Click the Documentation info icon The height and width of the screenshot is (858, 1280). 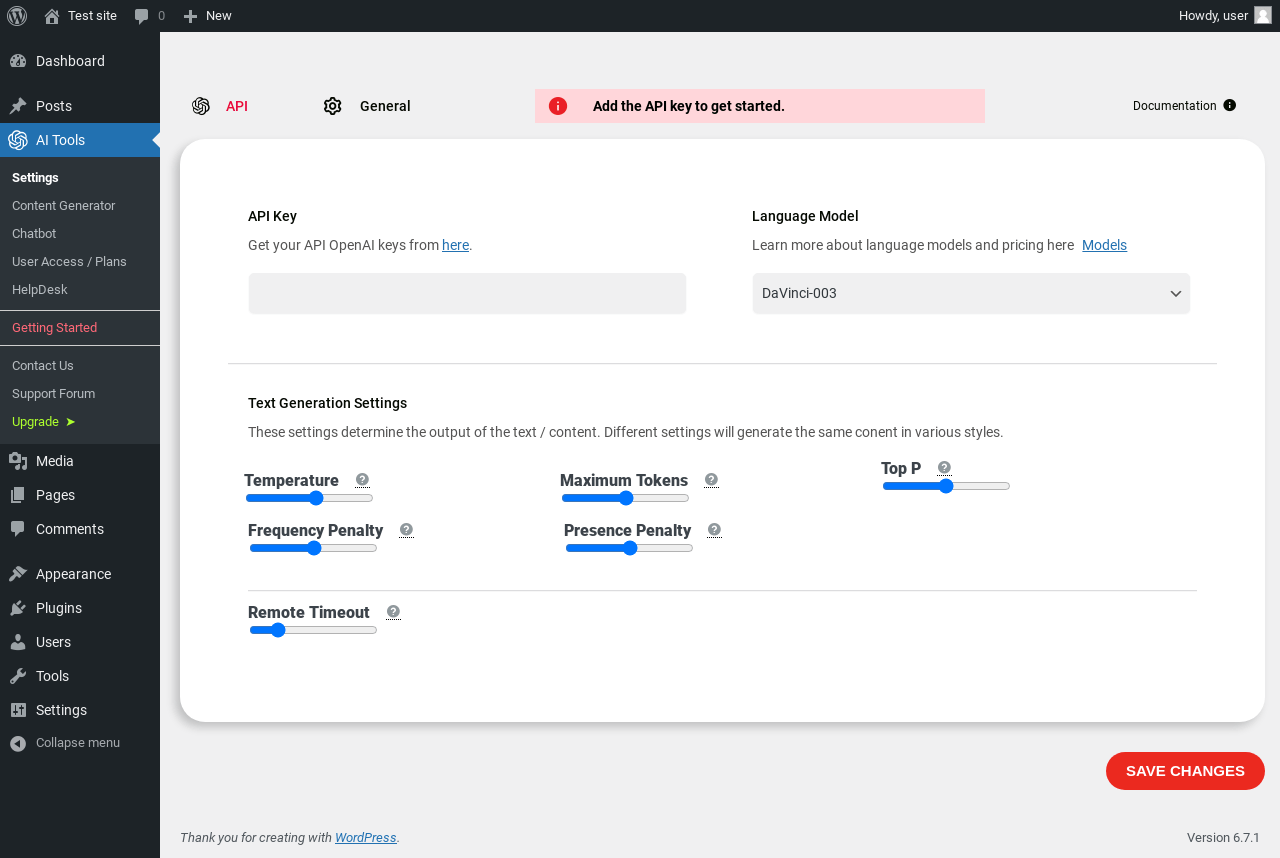[x=1230, y=106]
